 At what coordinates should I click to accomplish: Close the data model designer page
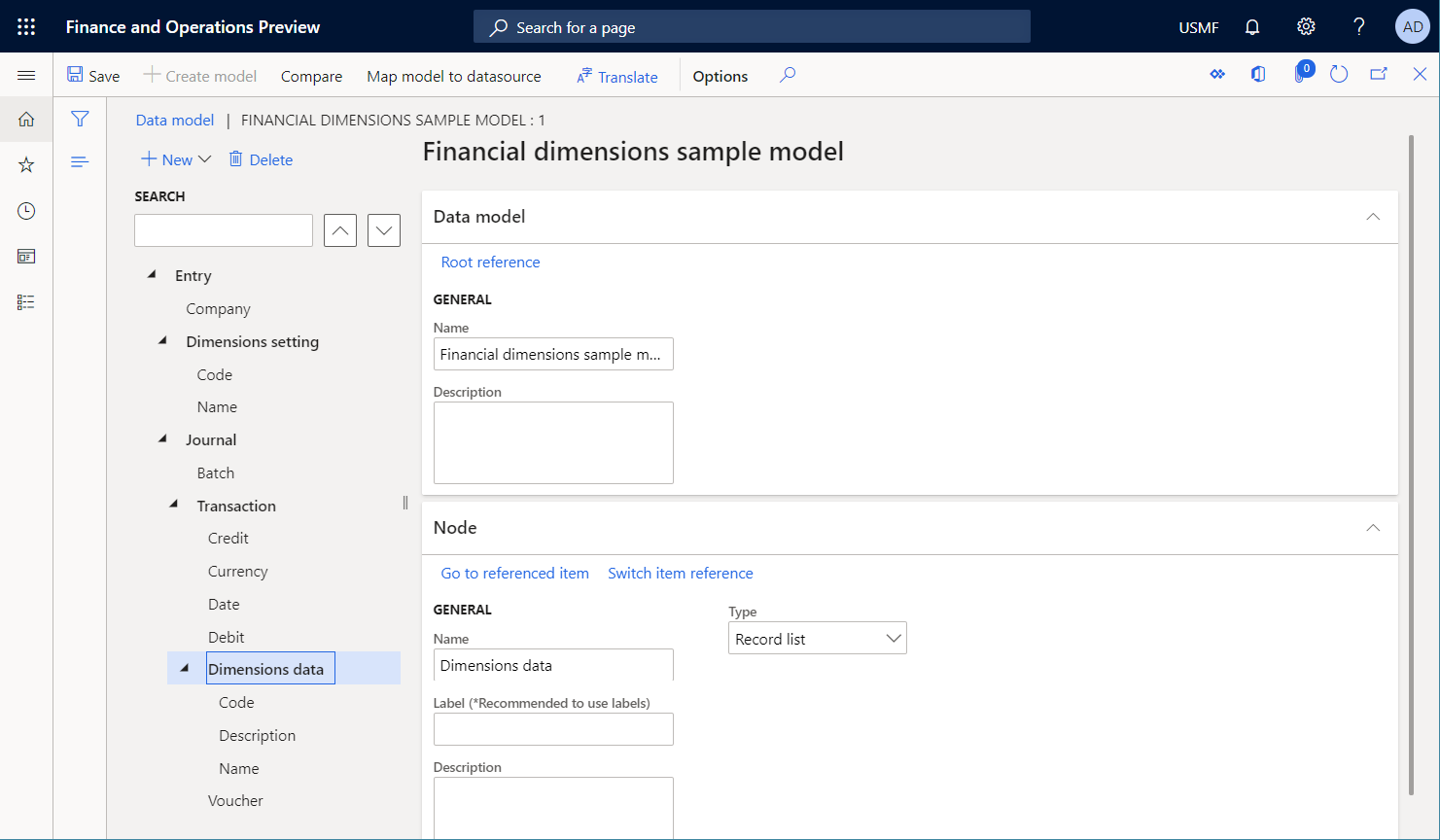(x=1420, y=75)
